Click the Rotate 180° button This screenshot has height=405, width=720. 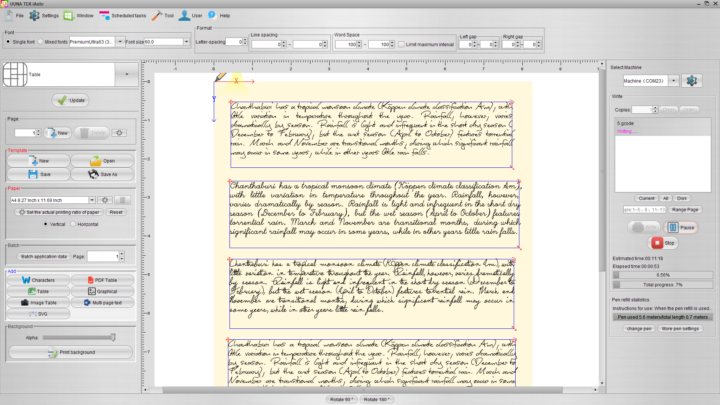377,399
